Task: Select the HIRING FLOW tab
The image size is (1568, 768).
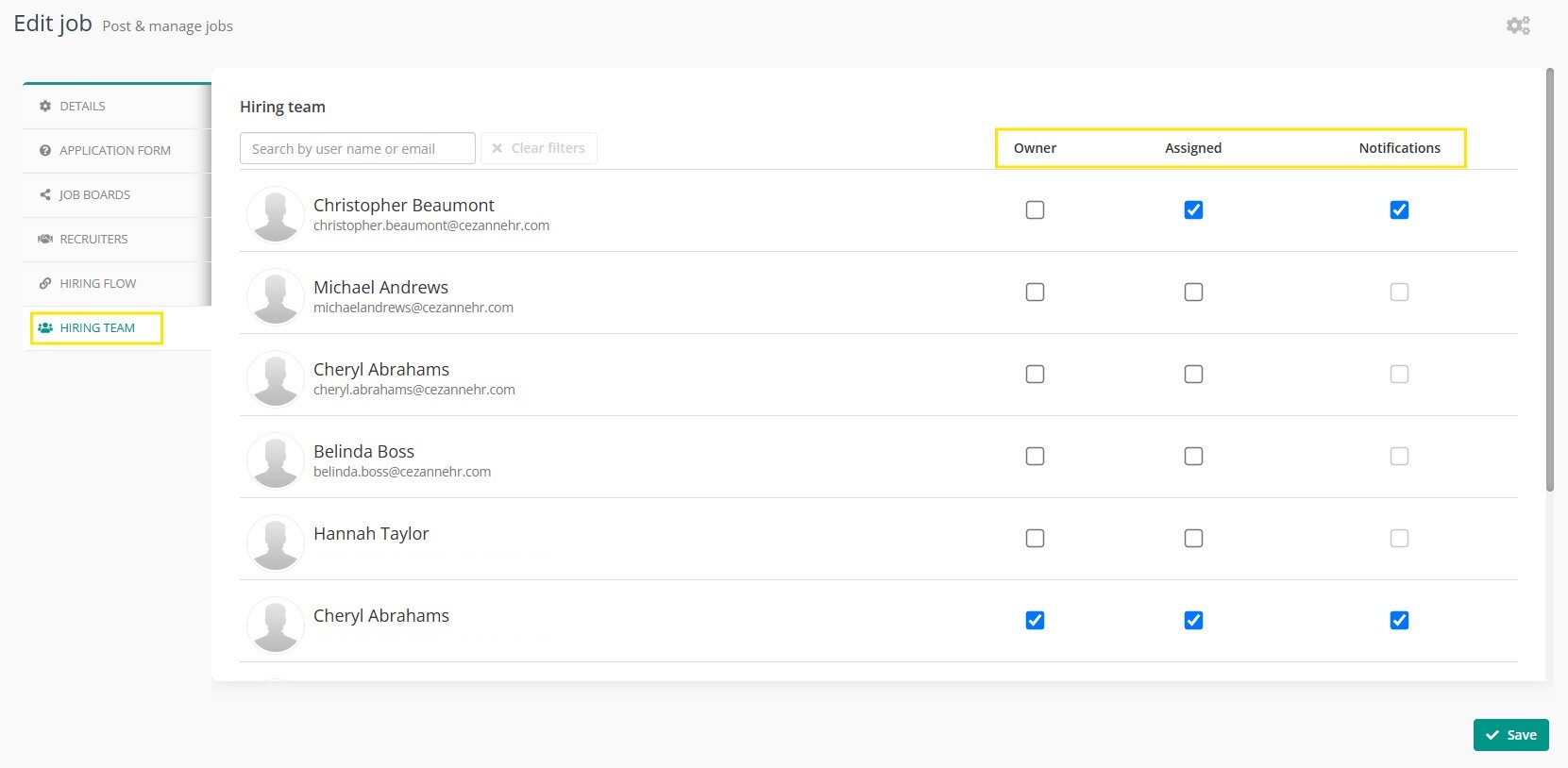Action: [117, 284]
